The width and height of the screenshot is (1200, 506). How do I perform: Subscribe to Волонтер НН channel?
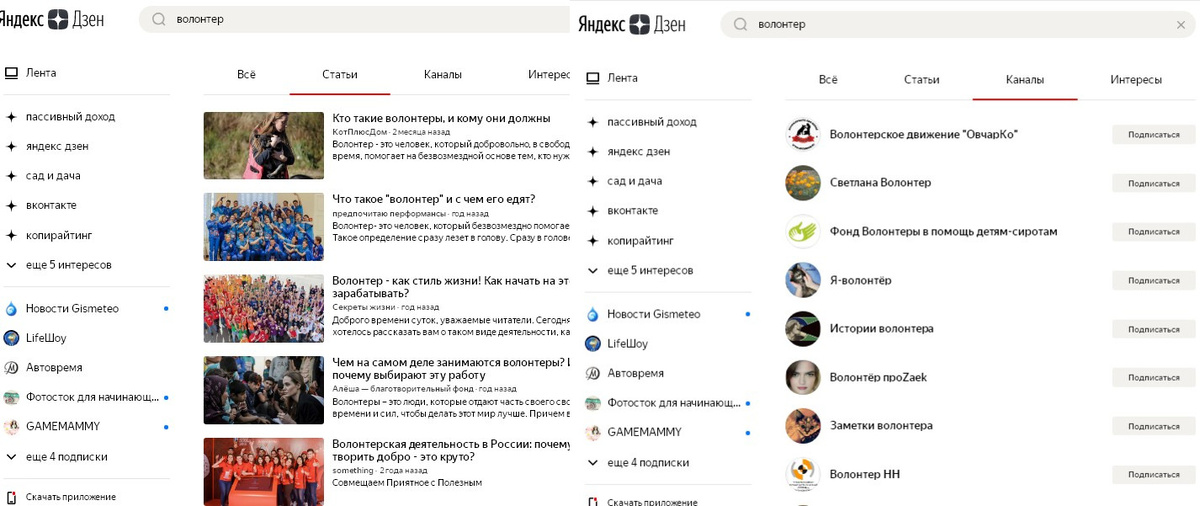(1153, 474)
